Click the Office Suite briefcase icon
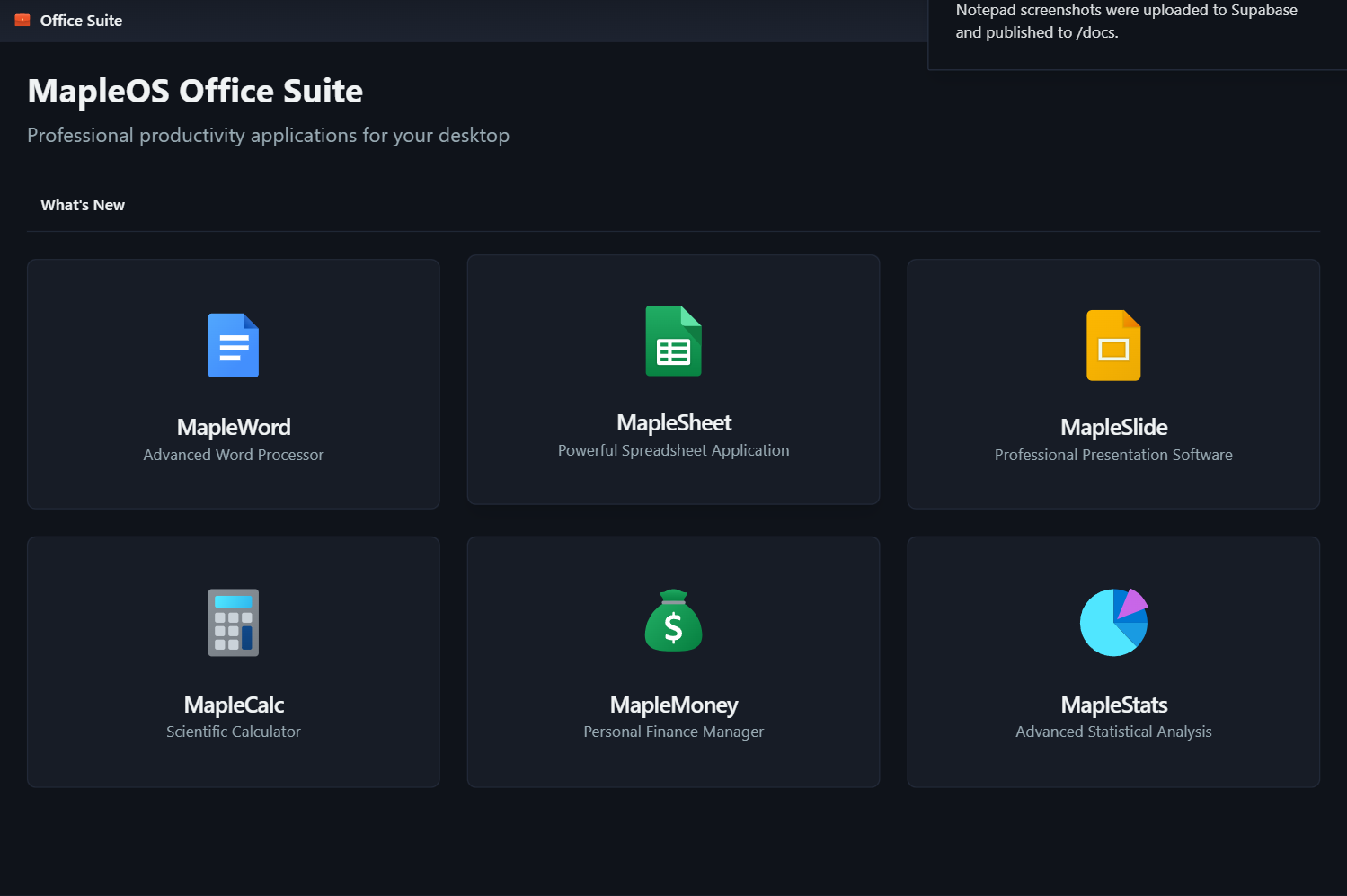Screen dimensions: 1347x896 click(x=22, y=20)
